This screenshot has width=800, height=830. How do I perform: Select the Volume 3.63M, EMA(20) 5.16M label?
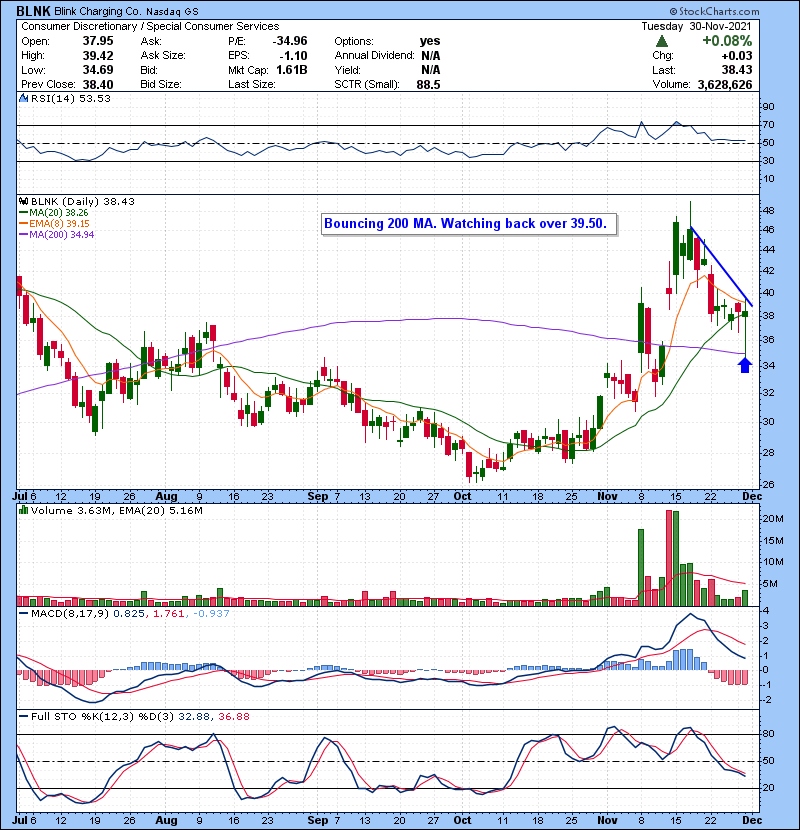point(116,510)
